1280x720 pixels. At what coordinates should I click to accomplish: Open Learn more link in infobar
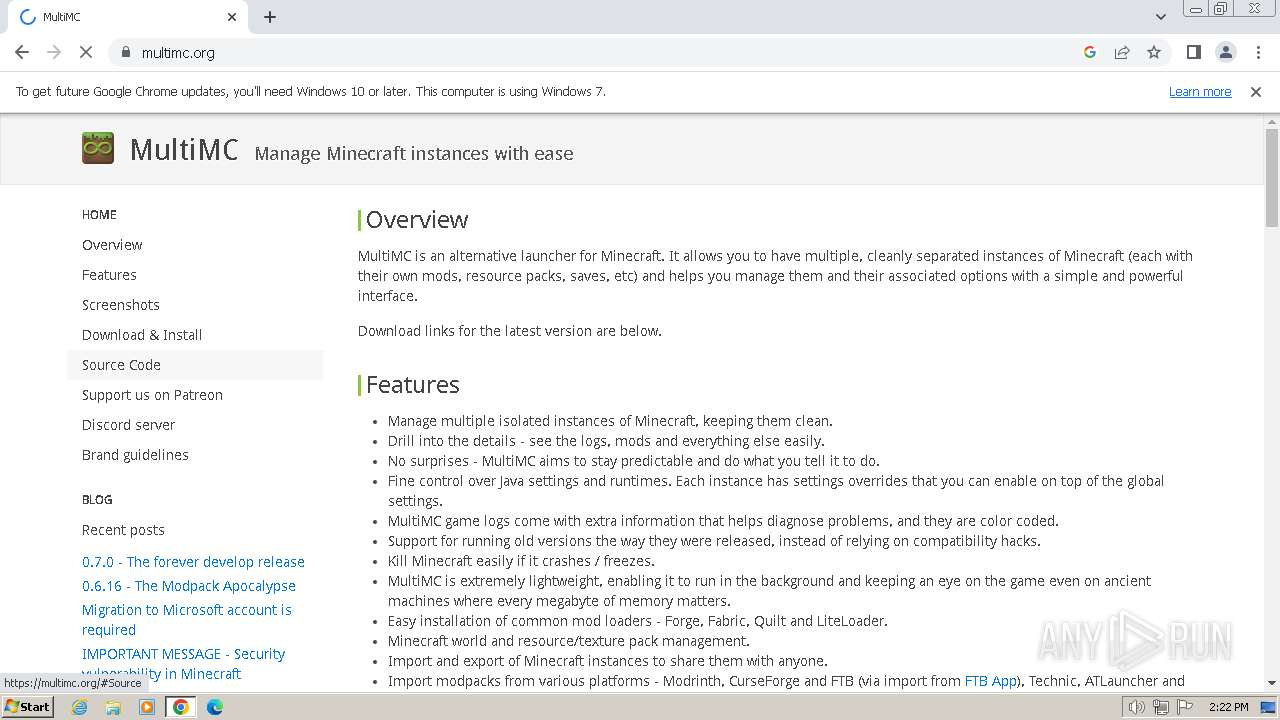pos(1199,92)
